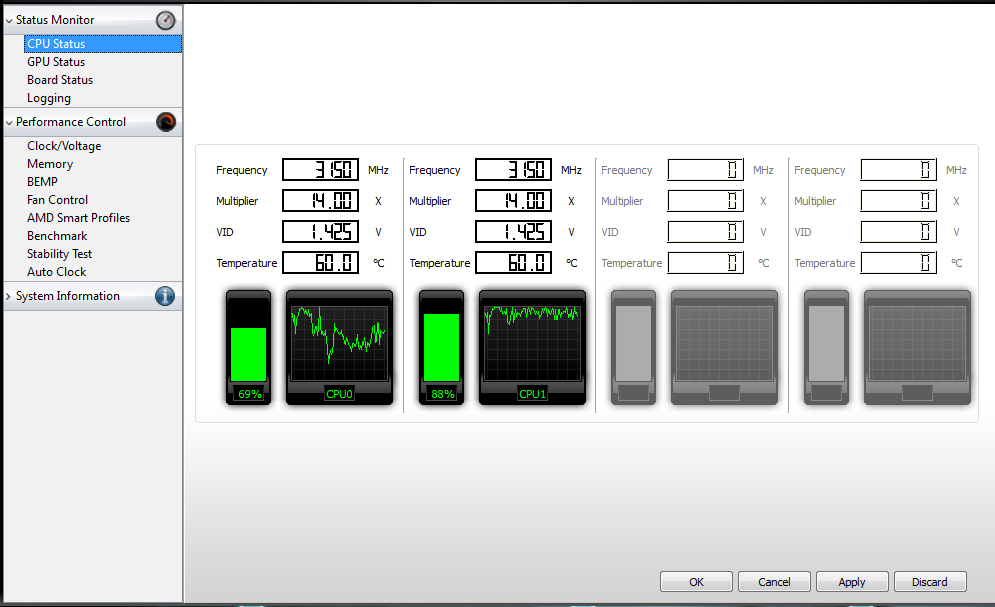The width and height of the screenshot is (995, 607).
Task: Click the Status Monitor gauge icon
Action: [166, 20]
